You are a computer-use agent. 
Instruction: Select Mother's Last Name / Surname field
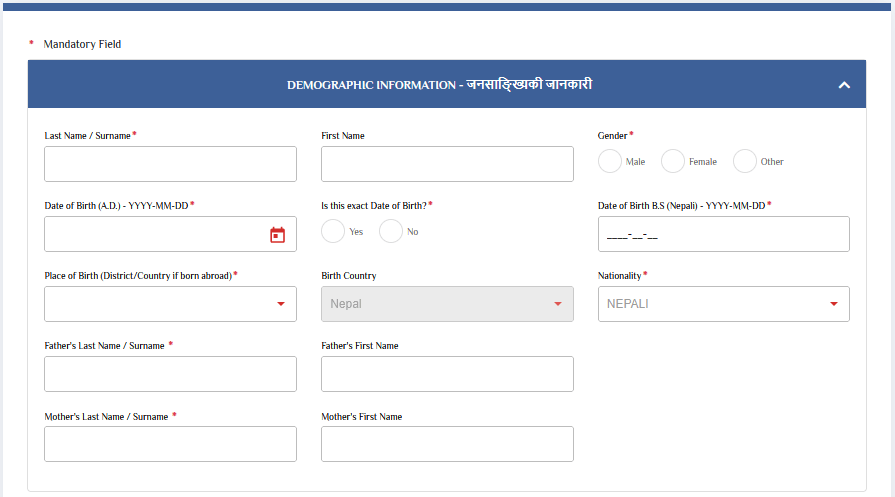pyautogui.click(x=170, y=444)
